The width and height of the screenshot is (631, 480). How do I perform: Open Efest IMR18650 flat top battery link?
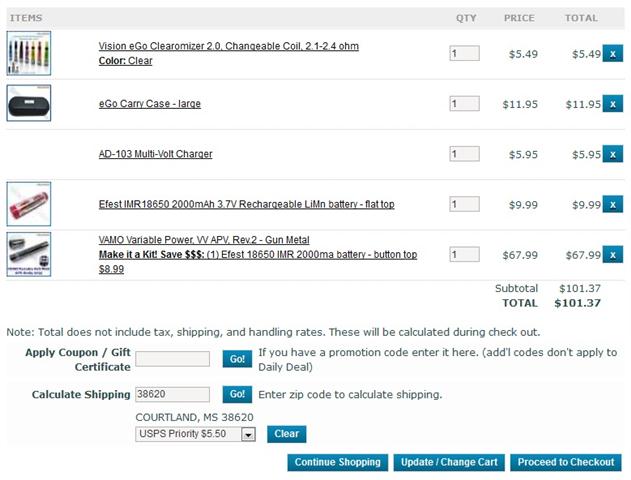(246, 204)
